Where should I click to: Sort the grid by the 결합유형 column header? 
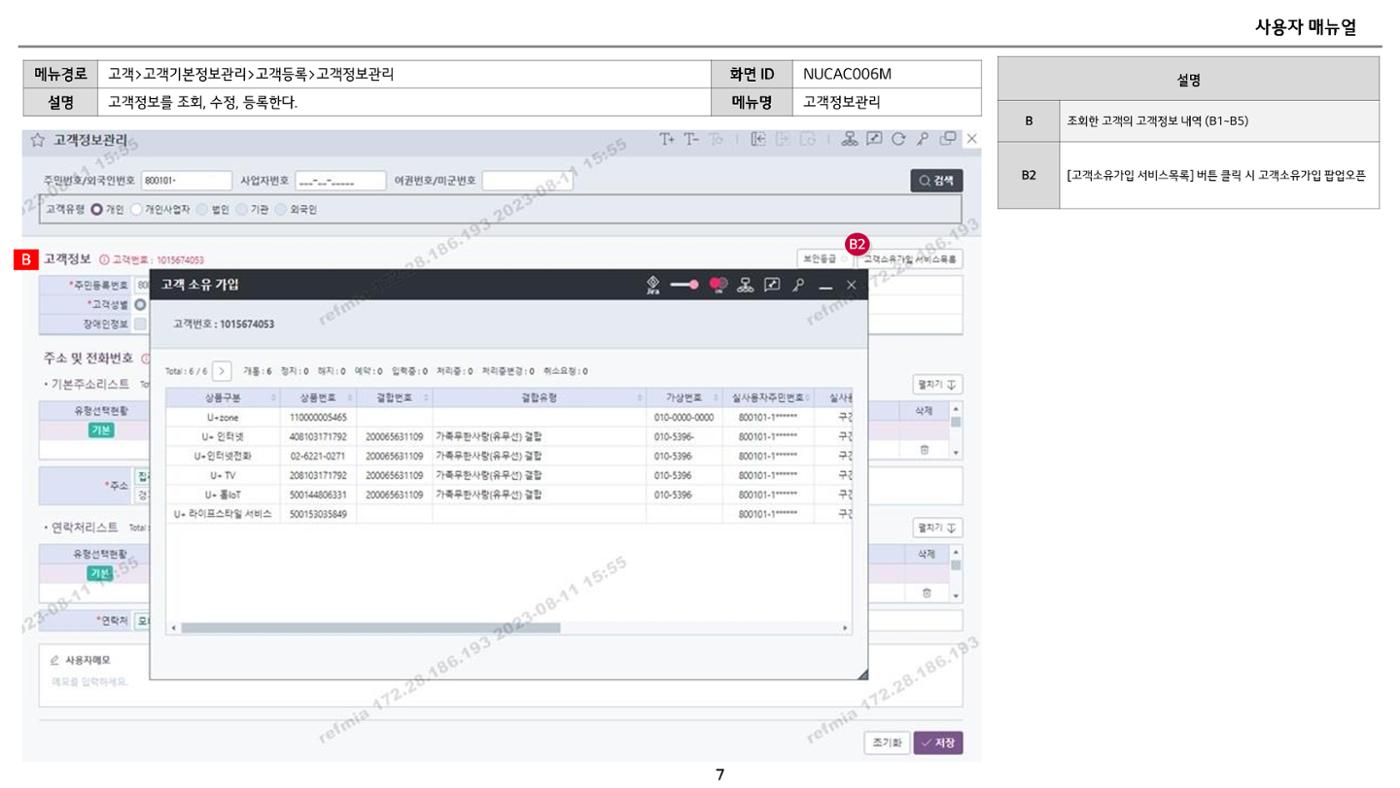point(539,397)
